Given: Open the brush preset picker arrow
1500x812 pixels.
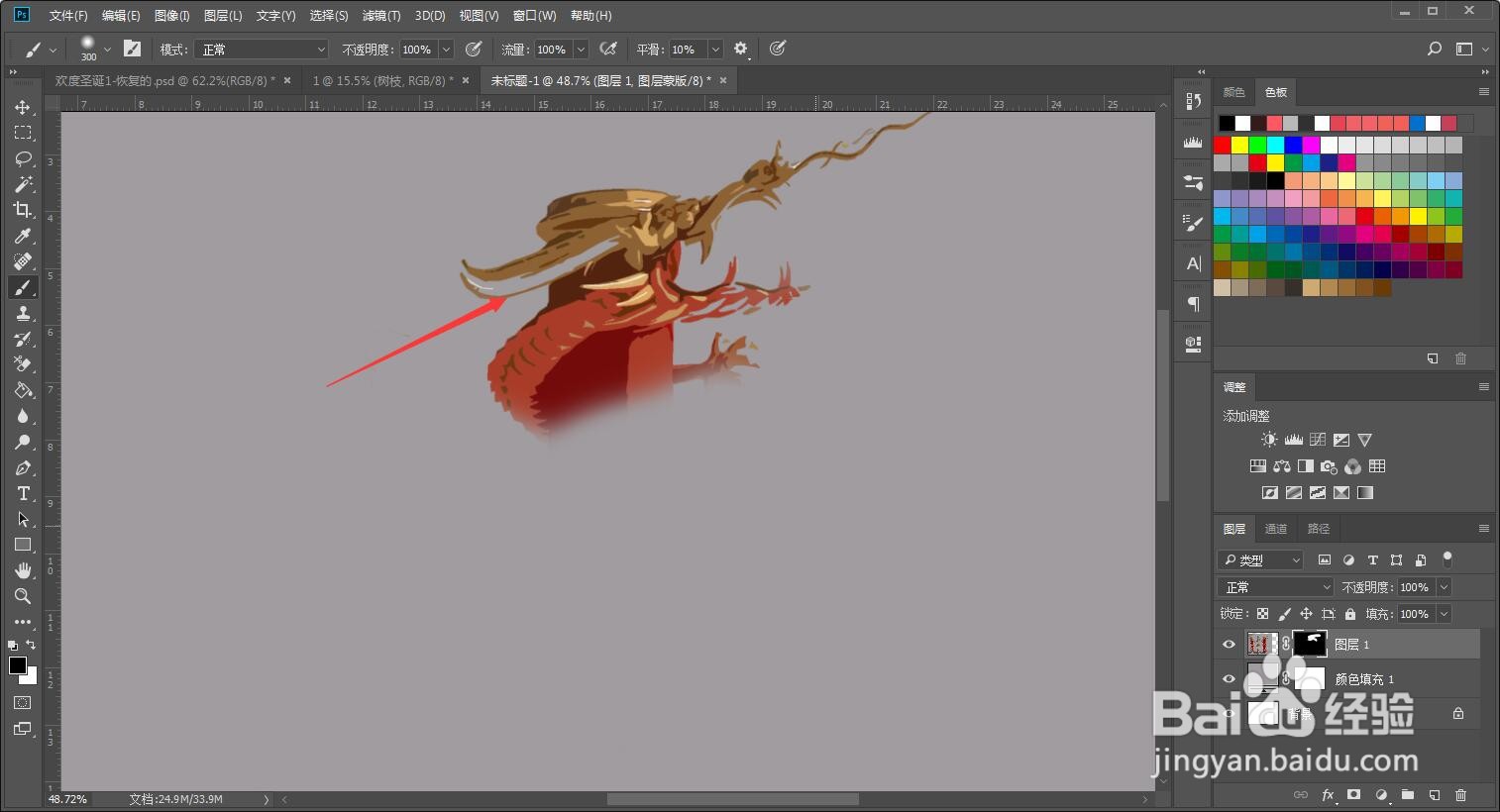Looking at the screenshot, I should pyautogui.click(x=107, y=50).
